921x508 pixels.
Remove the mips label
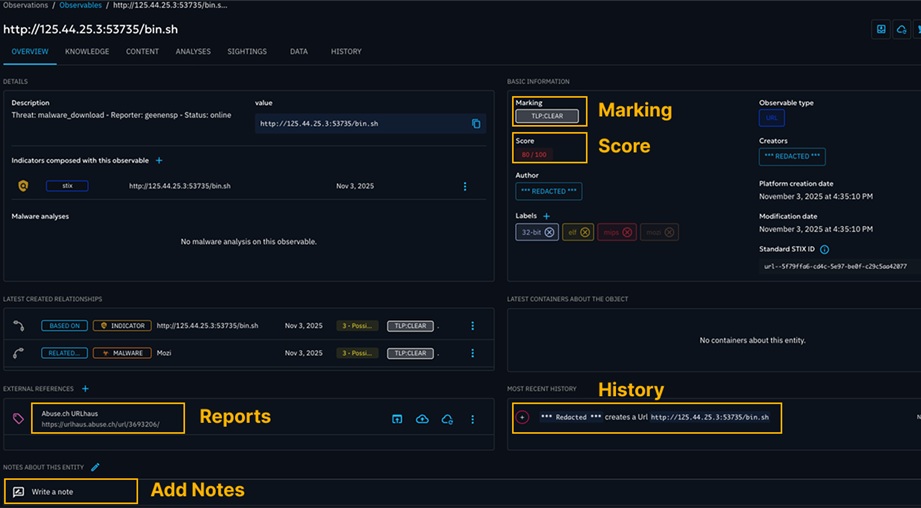pos(627,232)
